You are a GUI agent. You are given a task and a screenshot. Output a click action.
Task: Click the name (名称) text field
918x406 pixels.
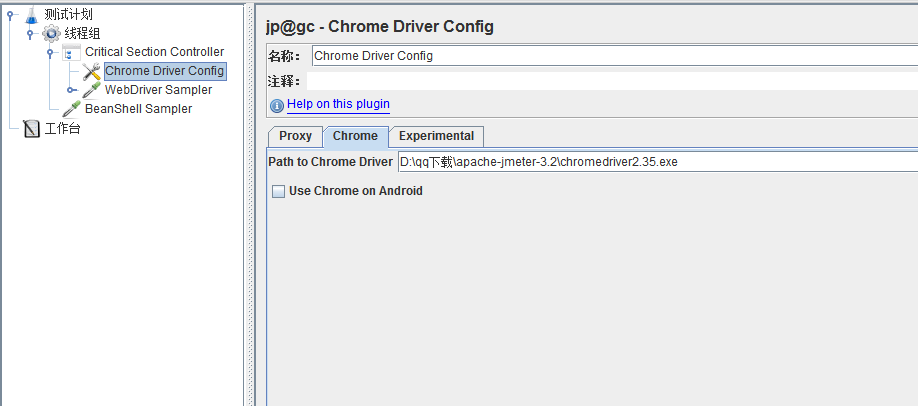[x=614, y=56]
